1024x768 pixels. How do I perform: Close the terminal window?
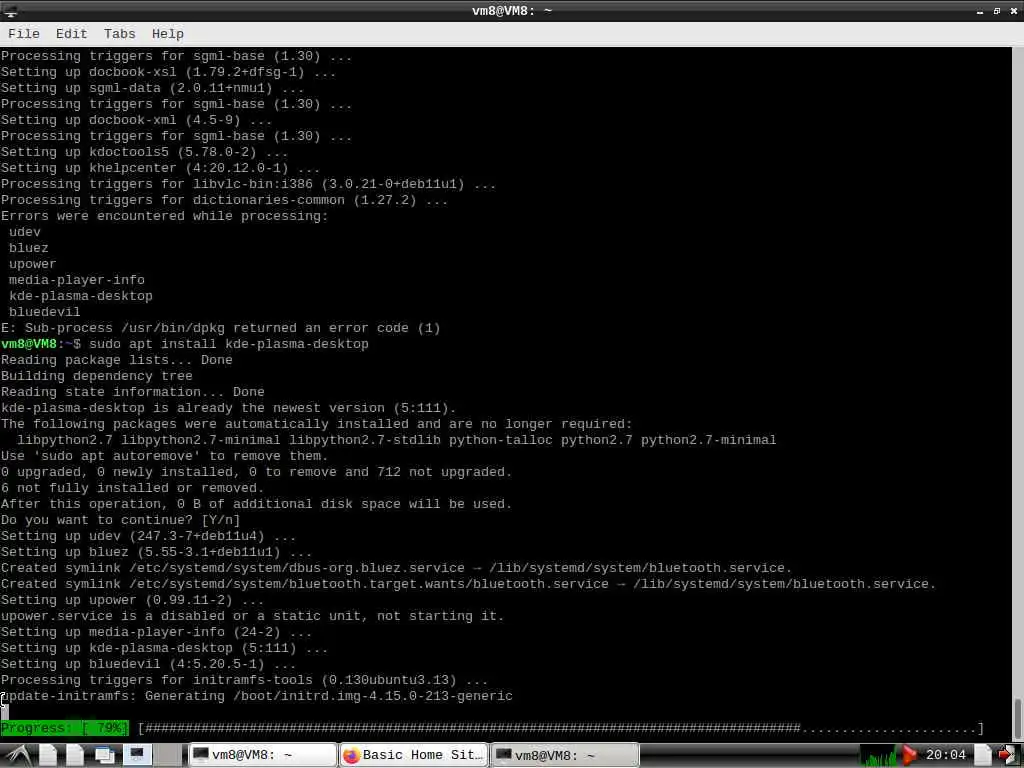[x=1013, y=11]
